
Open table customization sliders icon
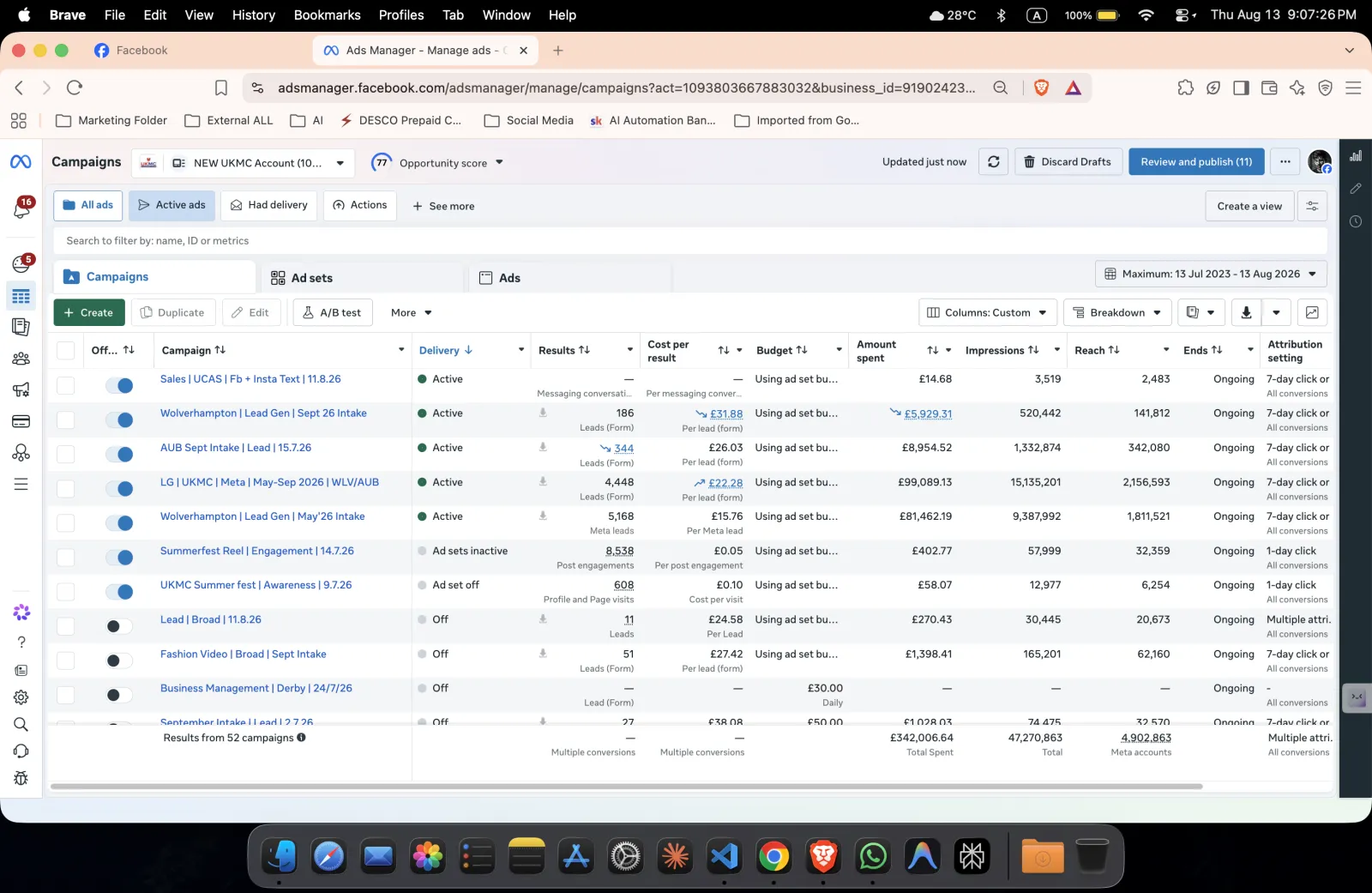pyautogui.click(x=1312, y=206)
